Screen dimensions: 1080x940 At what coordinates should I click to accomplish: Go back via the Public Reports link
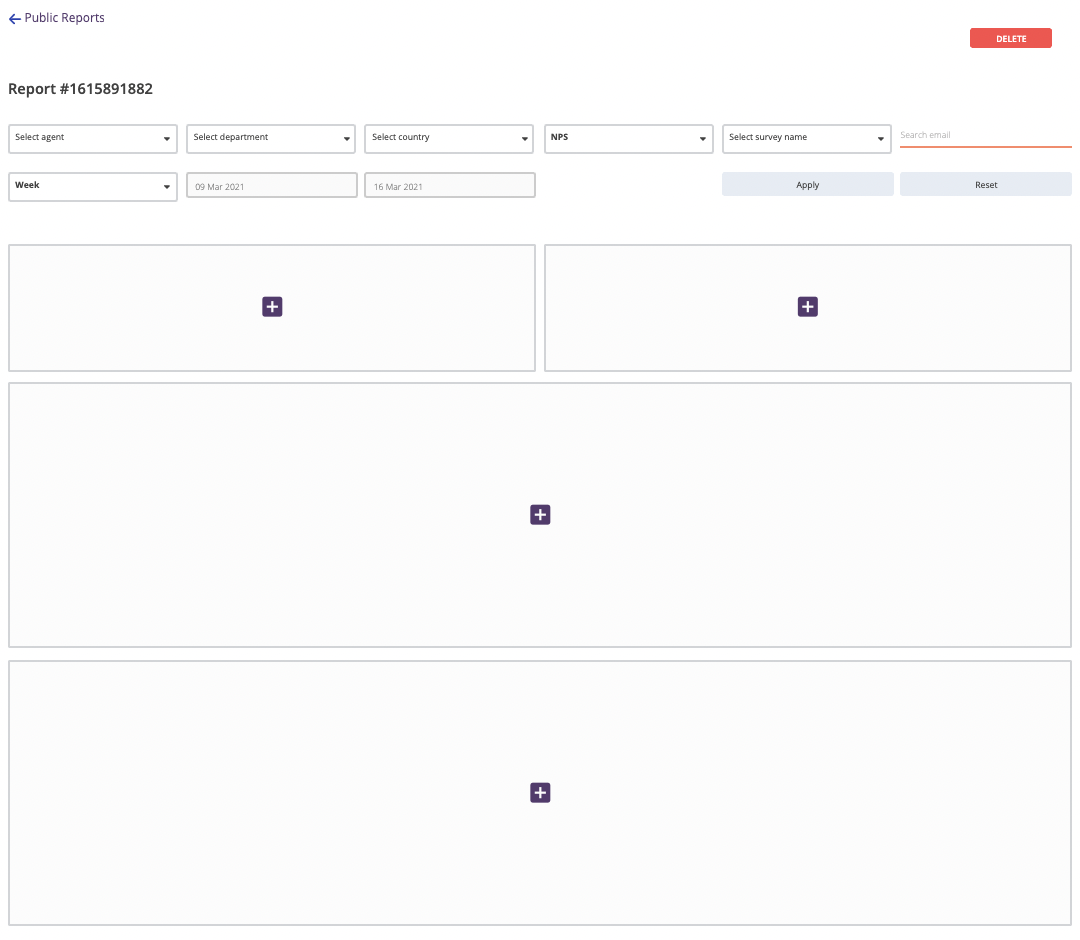(64, 18)
